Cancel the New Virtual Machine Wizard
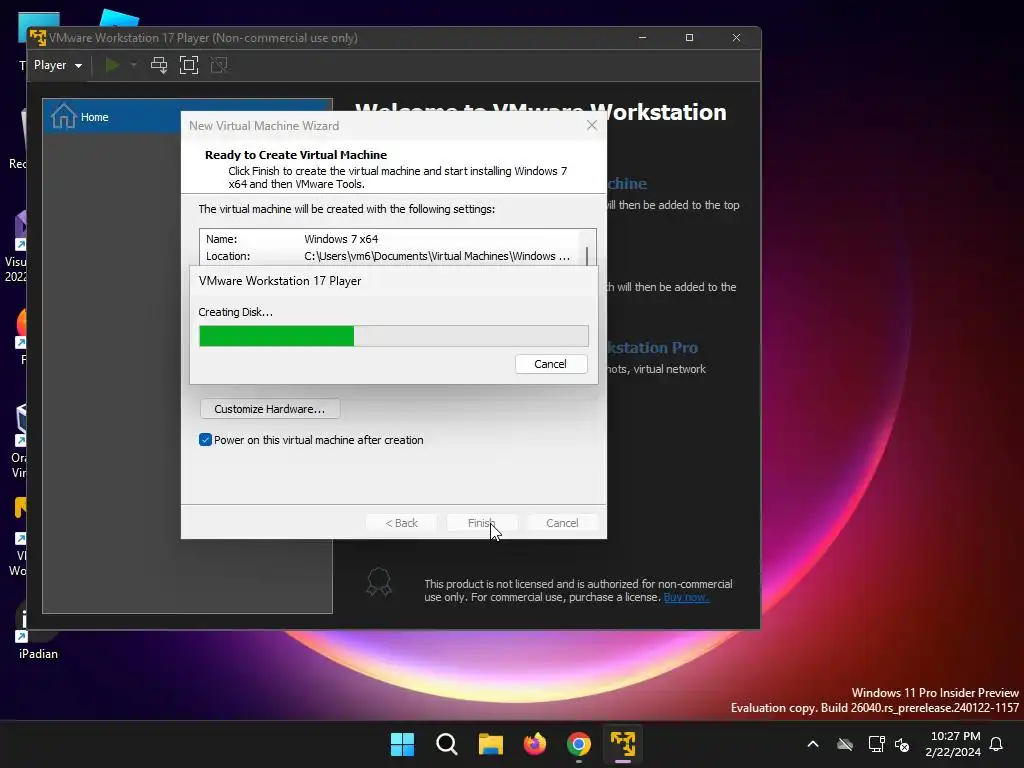The image size is (1024, 768). (x=562, y=523)
